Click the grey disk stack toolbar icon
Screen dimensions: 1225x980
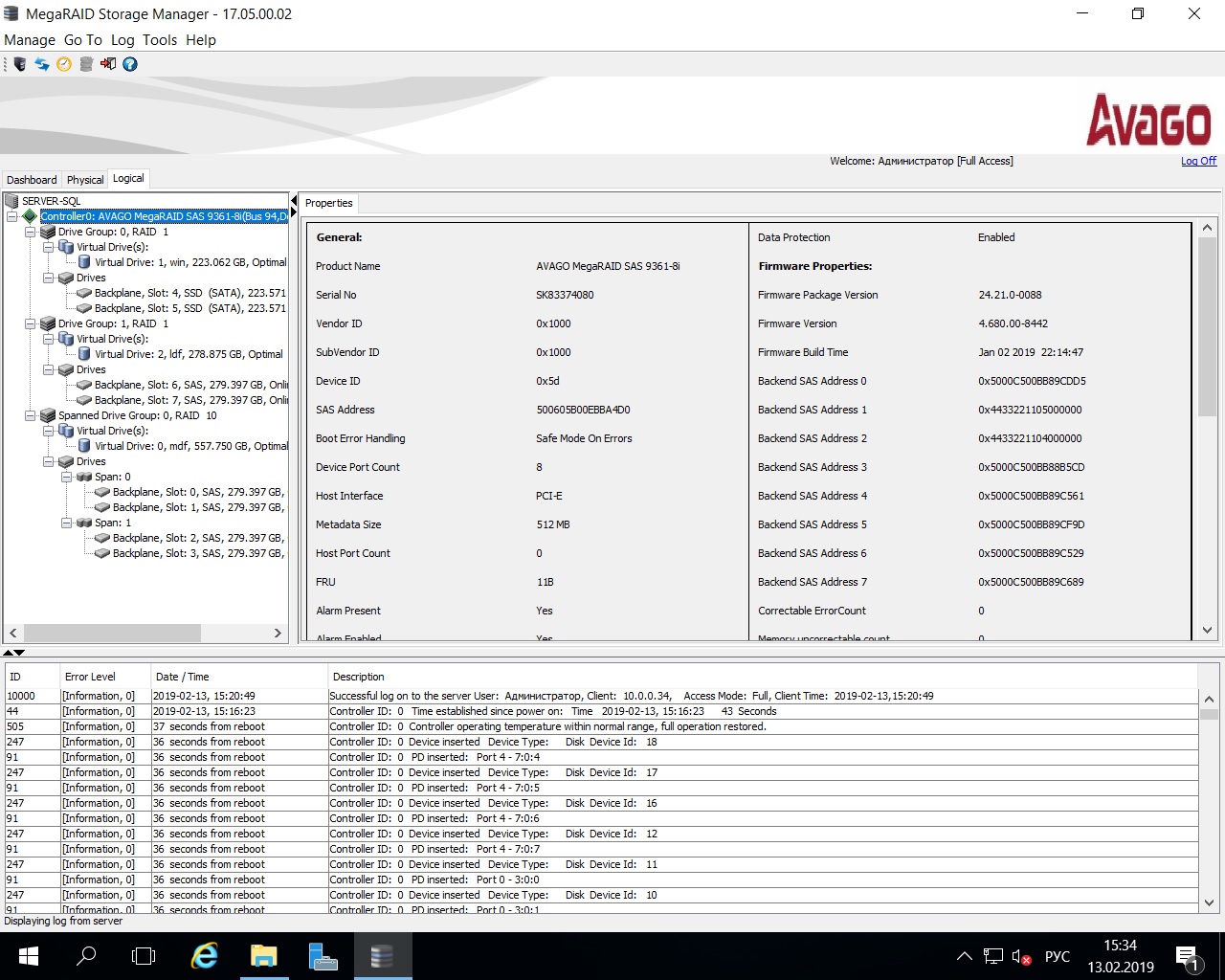tap(86, 64)
